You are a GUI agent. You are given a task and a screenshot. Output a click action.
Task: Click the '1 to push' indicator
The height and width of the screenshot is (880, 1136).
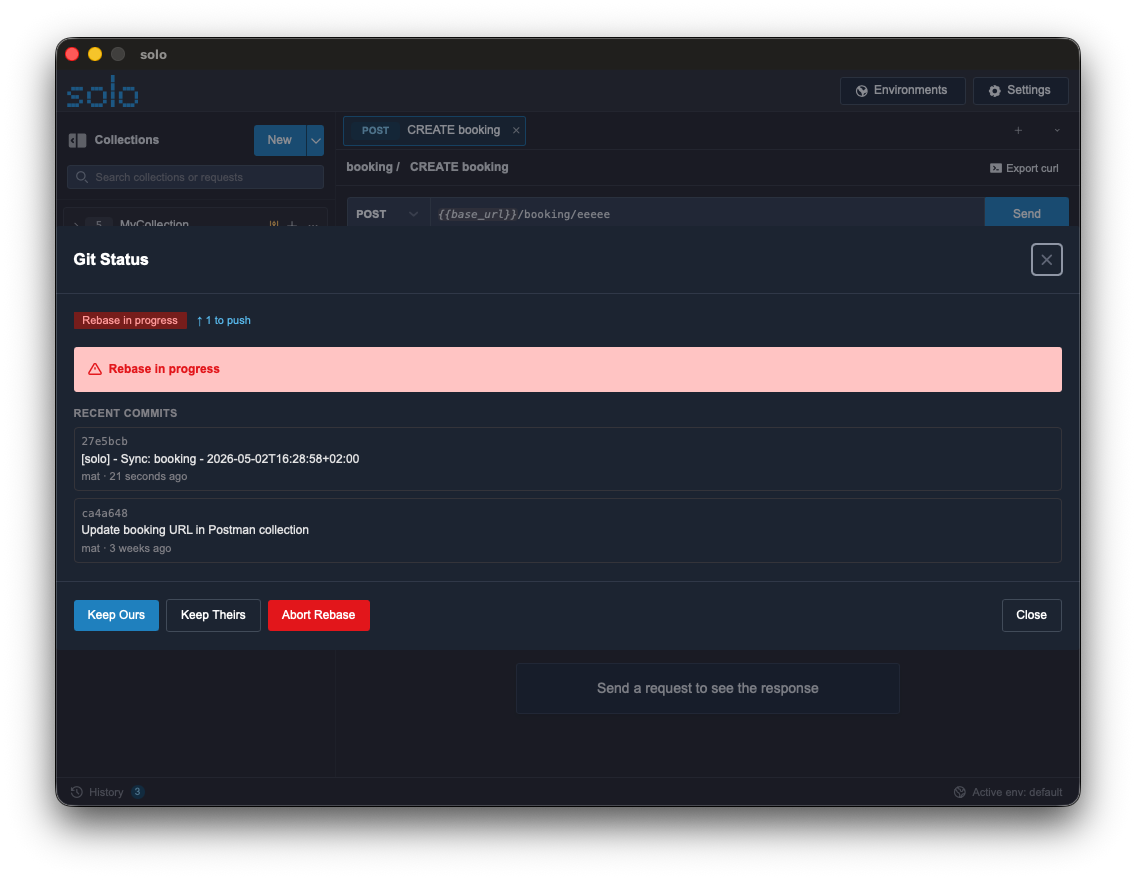tap(223, 320)
